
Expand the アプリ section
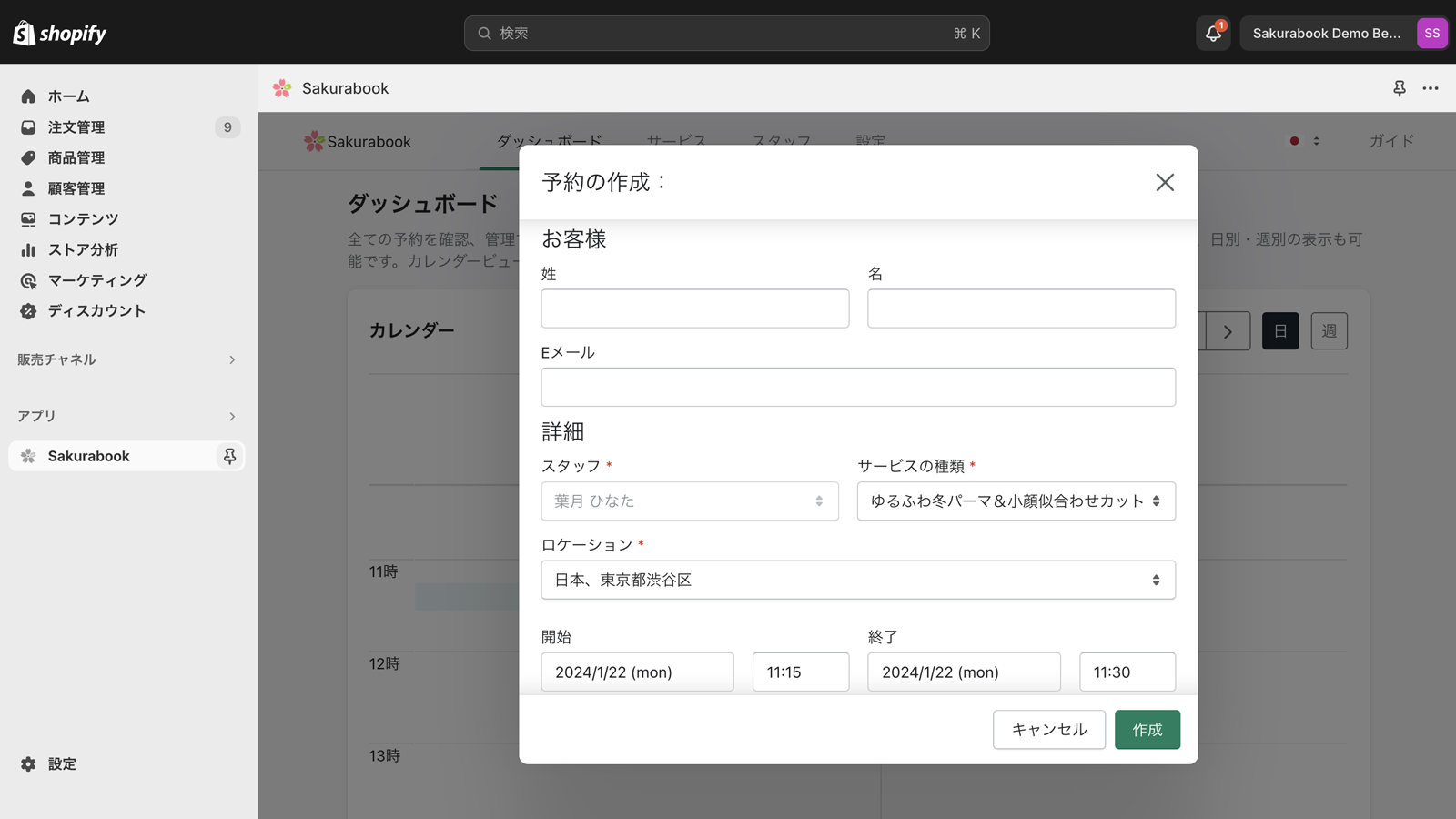click(127, 416)
